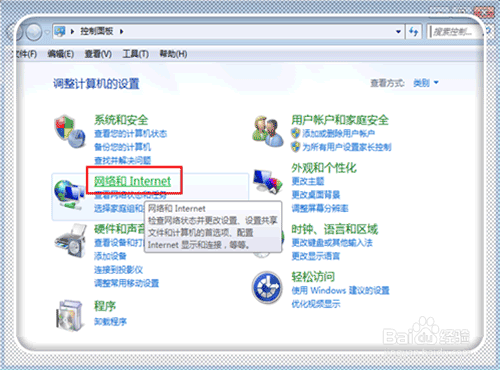Open the Programs category icon

pyautogui.click(x=69, y=315)
